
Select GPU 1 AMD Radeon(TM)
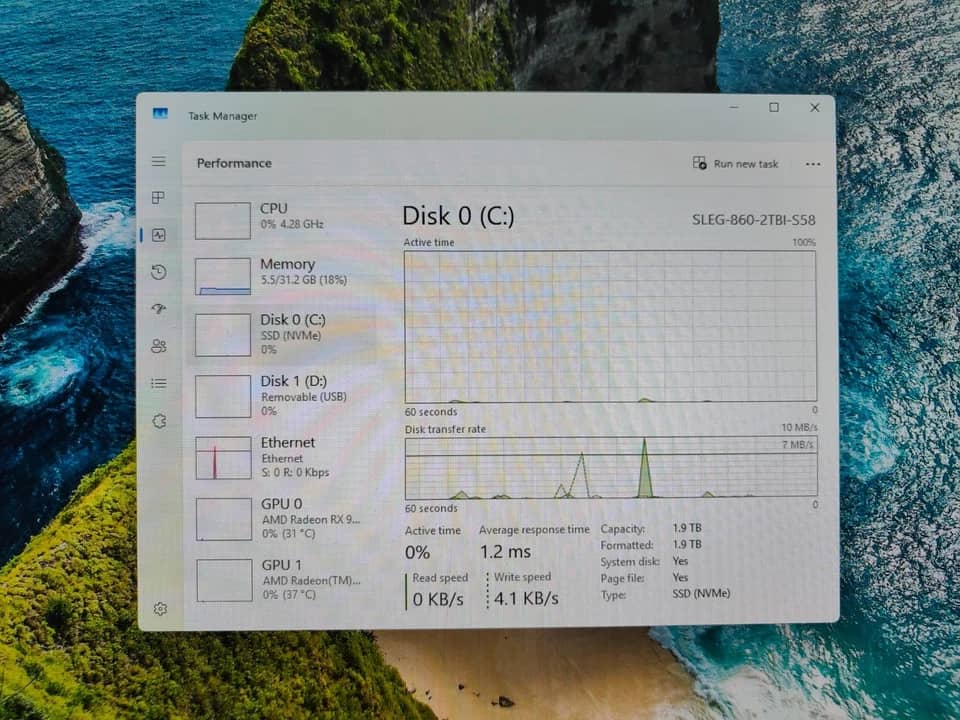click(283, 579)
